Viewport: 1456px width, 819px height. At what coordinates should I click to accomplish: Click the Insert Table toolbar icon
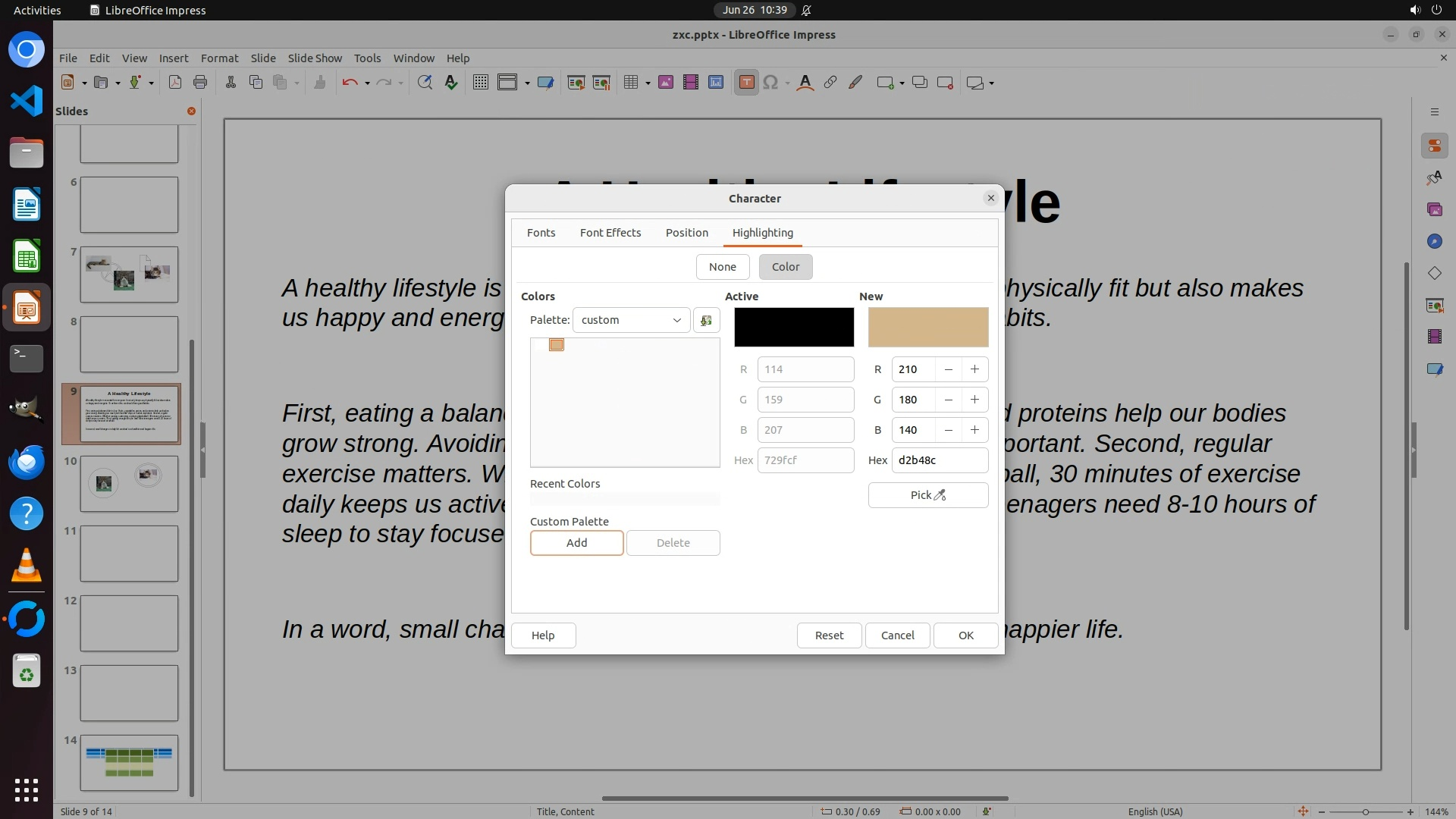click(x=630, y=83)
